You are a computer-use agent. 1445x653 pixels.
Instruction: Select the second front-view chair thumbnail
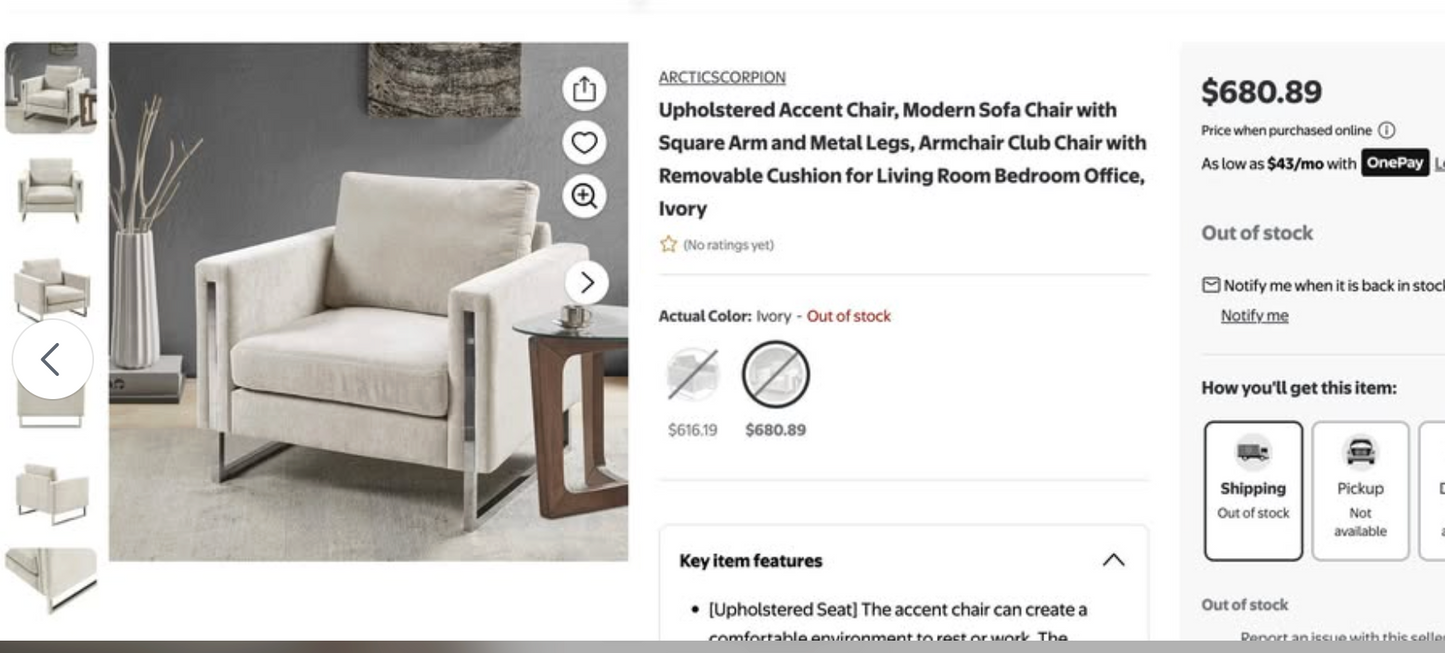click(x=51, y=188)
